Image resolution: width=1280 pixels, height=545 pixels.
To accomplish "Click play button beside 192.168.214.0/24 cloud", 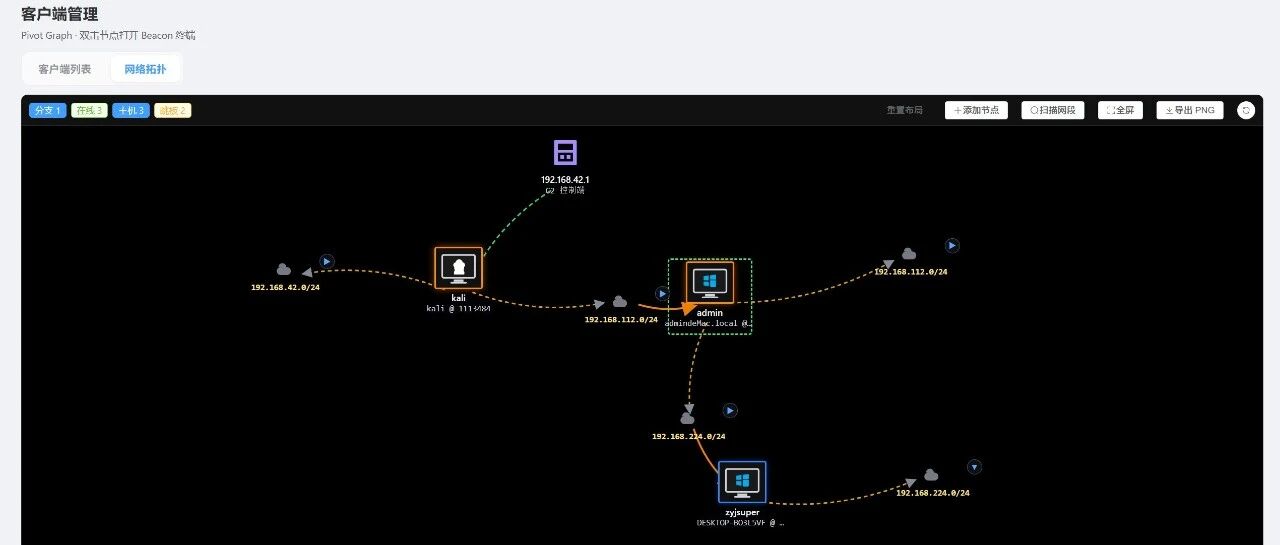I will 730,410.
